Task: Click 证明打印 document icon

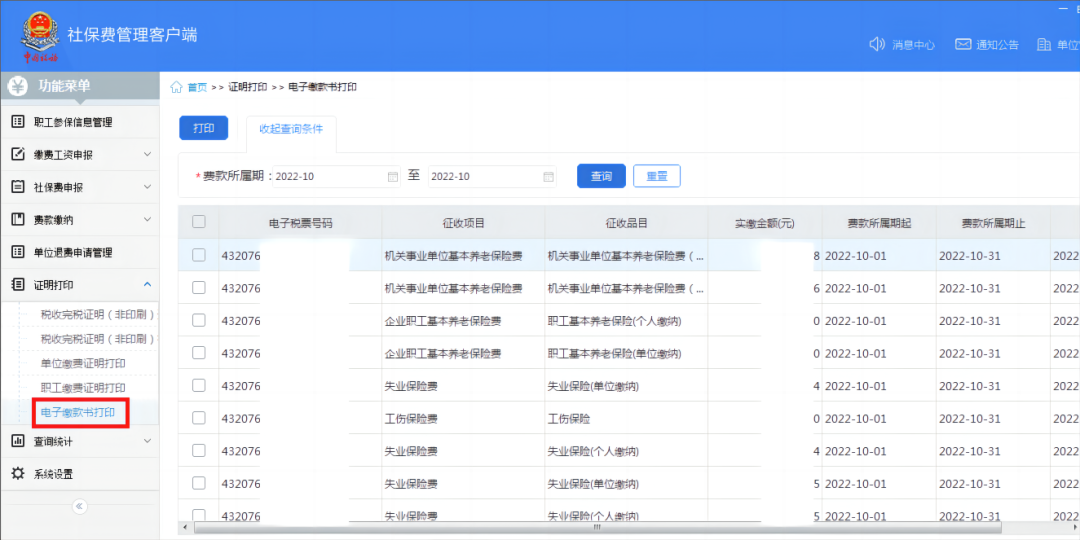Action: tap(19, 284)
